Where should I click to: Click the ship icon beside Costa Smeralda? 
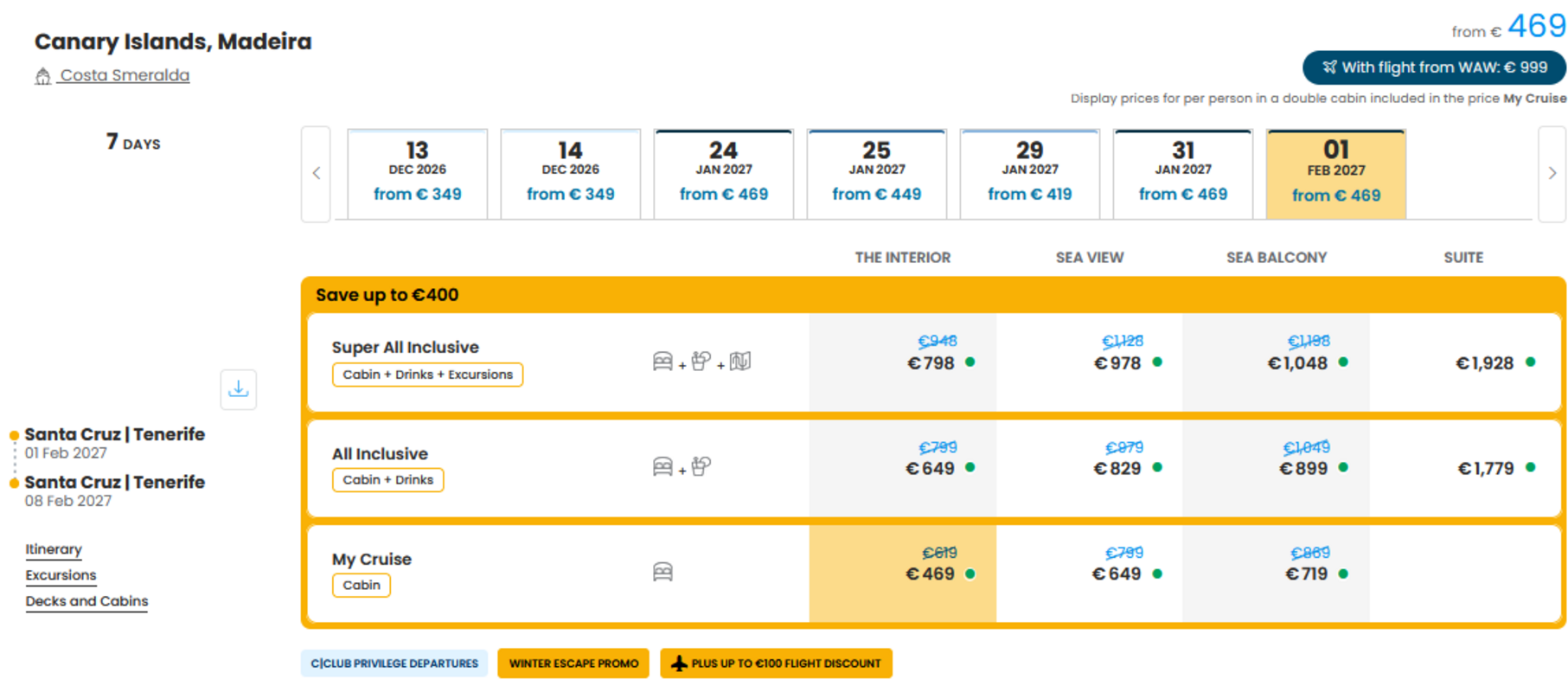pyautogui.click(x=42, y=76)
